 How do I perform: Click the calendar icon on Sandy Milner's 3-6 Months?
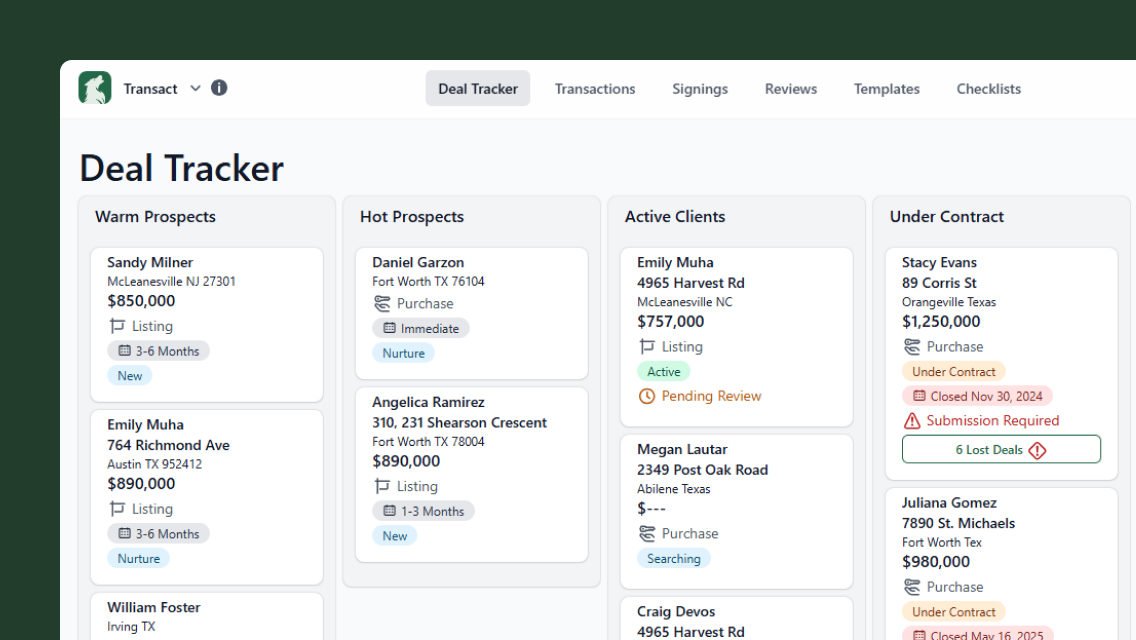125,351
